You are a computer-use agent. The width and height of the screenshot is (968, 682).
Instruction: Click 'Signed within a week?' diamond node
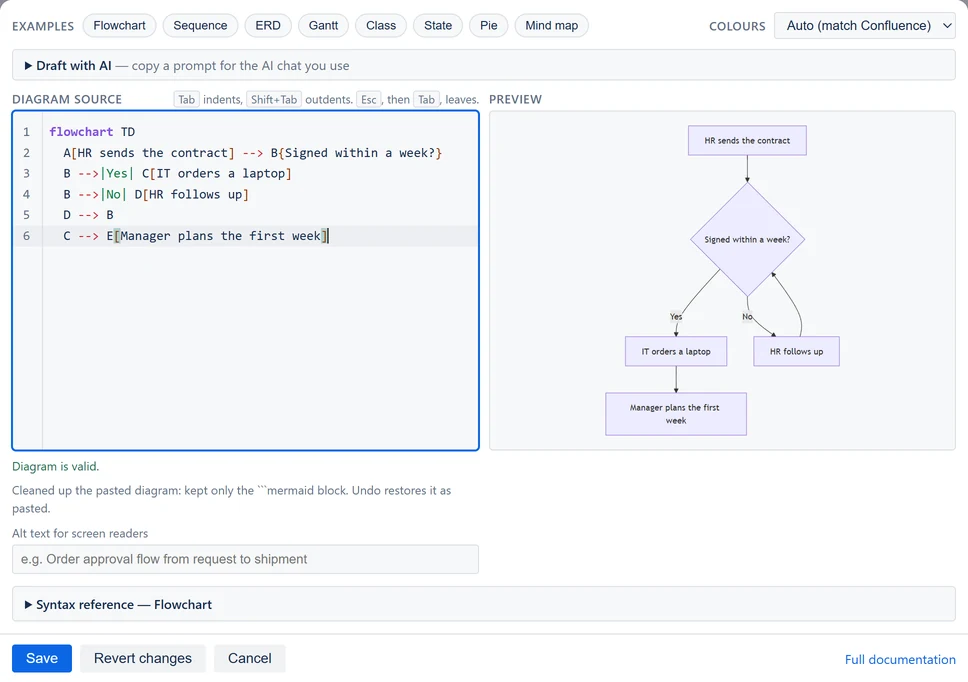[747, 239]
